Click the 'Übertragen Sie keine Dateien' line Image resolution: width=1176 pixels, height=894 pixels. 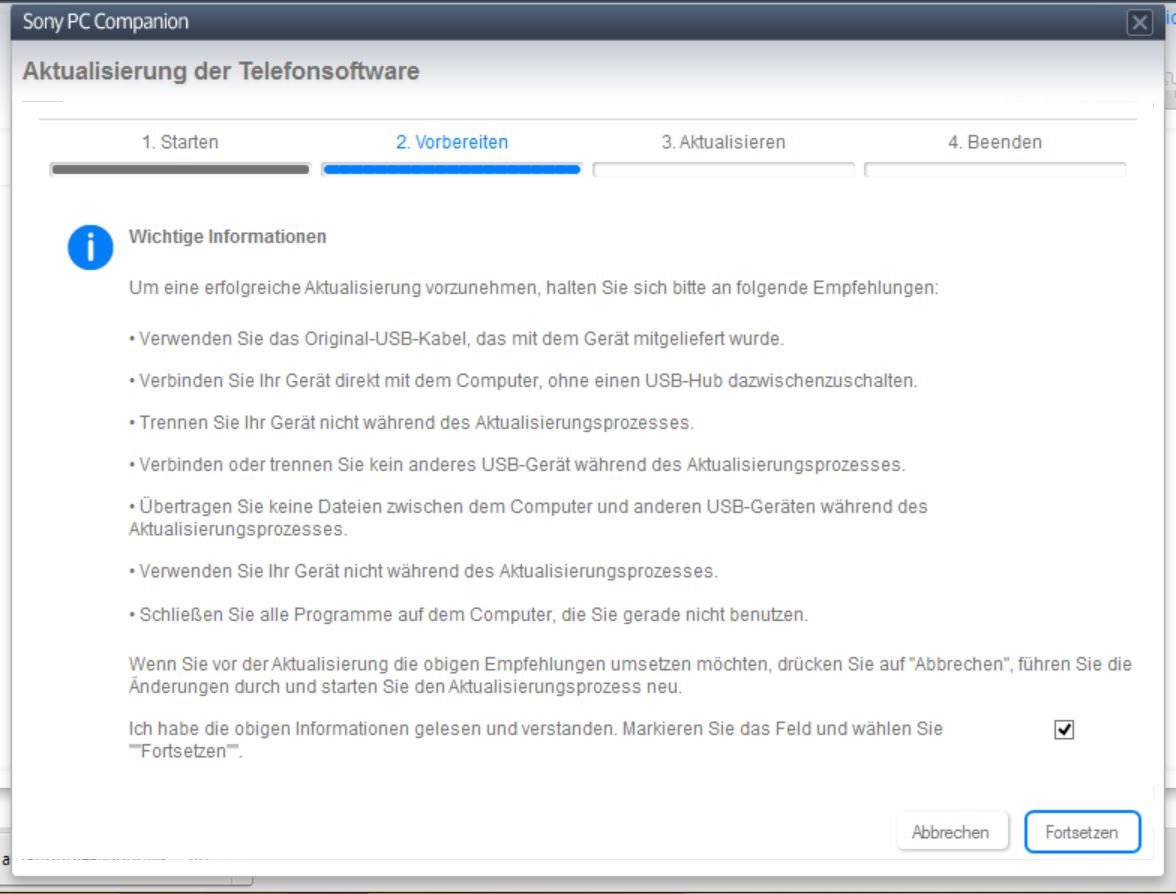529,518
